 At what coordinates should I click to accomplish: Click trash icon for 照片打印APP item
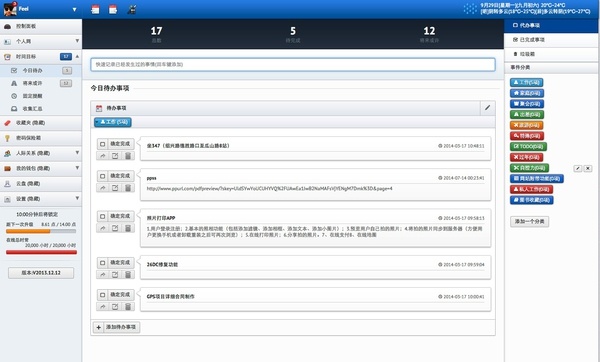tap(128, 228)
